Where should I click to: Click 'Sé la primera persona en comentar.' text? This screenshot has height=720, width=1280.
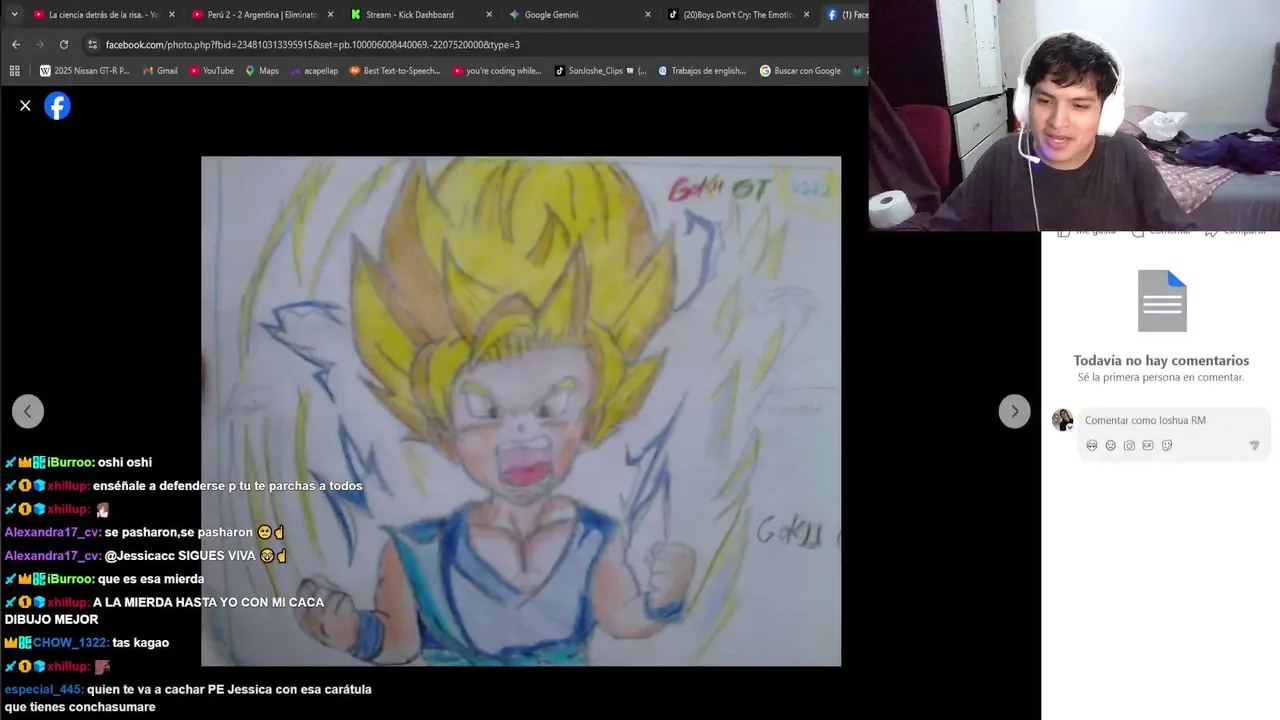point(1161,377)
